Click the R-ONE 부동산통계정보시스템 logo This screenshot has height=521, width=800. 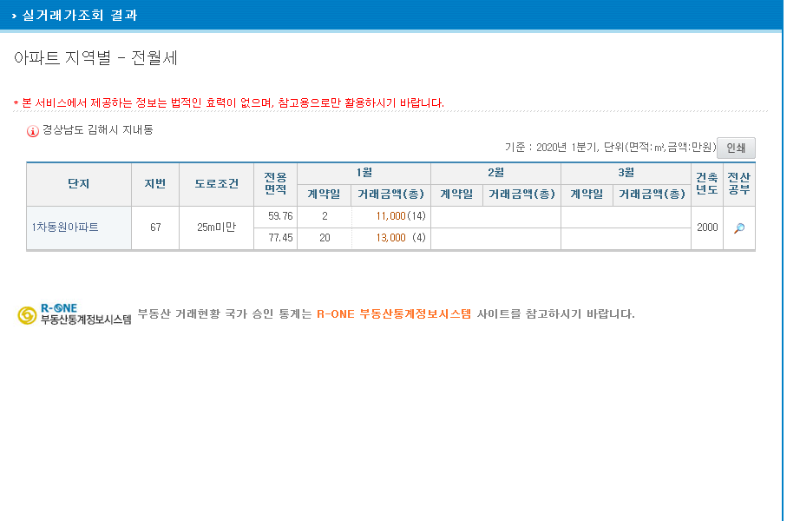tap(74, 314)
